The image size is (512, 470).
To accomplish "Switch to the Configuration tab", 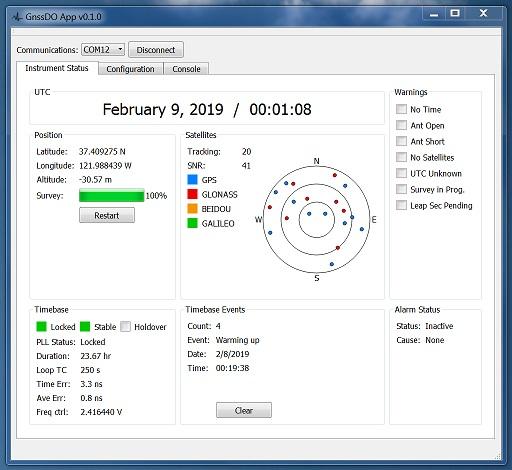I will pos(130,69).
